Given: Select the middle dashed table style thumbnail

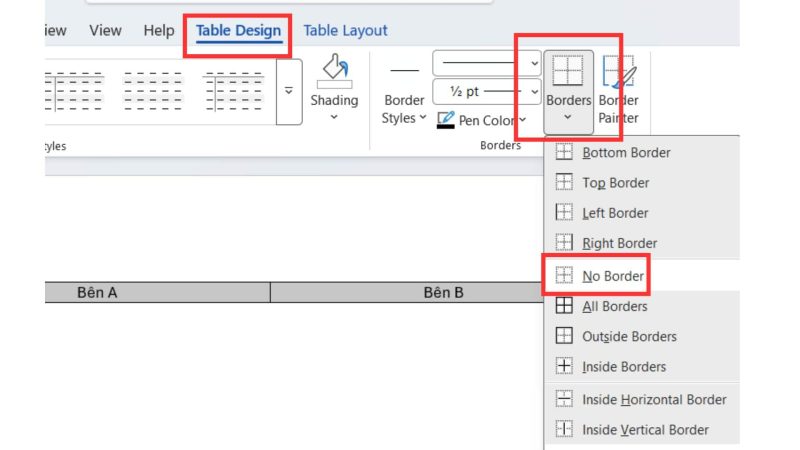Looking at the screenshot, I should click(x=153, y=92).
